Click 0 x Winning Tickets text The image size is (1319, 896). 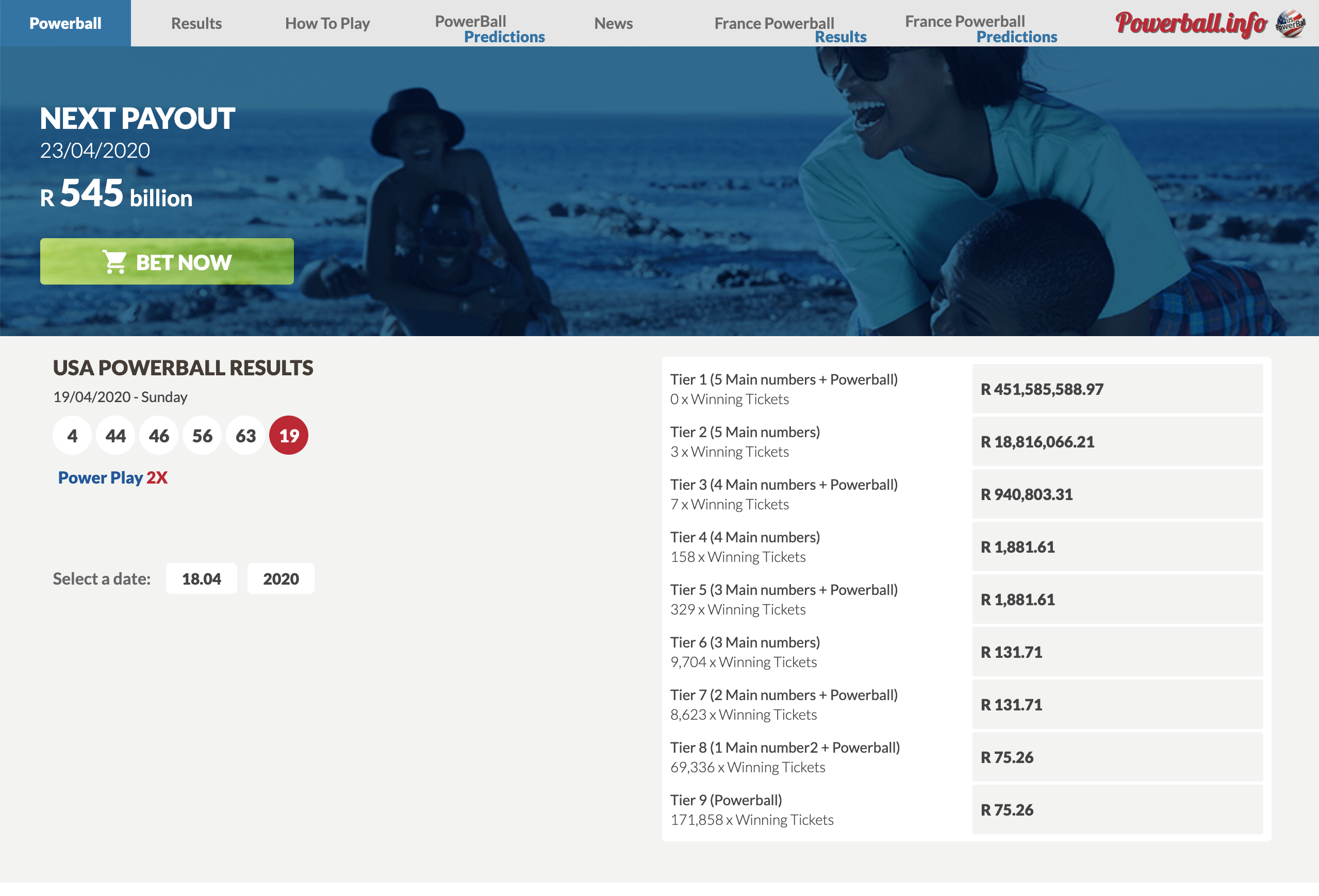tap(729, 400)
